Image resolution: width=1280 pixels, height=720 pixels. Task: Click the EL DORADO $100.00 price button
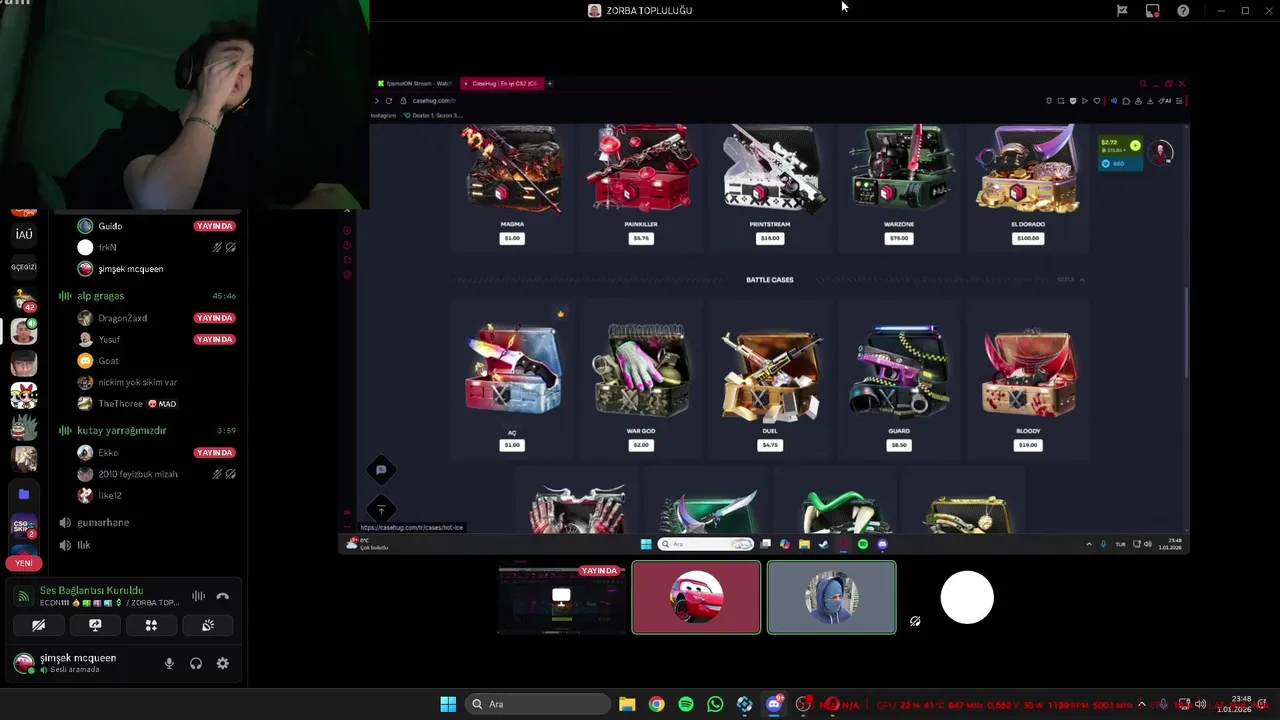coord(1028,238)
